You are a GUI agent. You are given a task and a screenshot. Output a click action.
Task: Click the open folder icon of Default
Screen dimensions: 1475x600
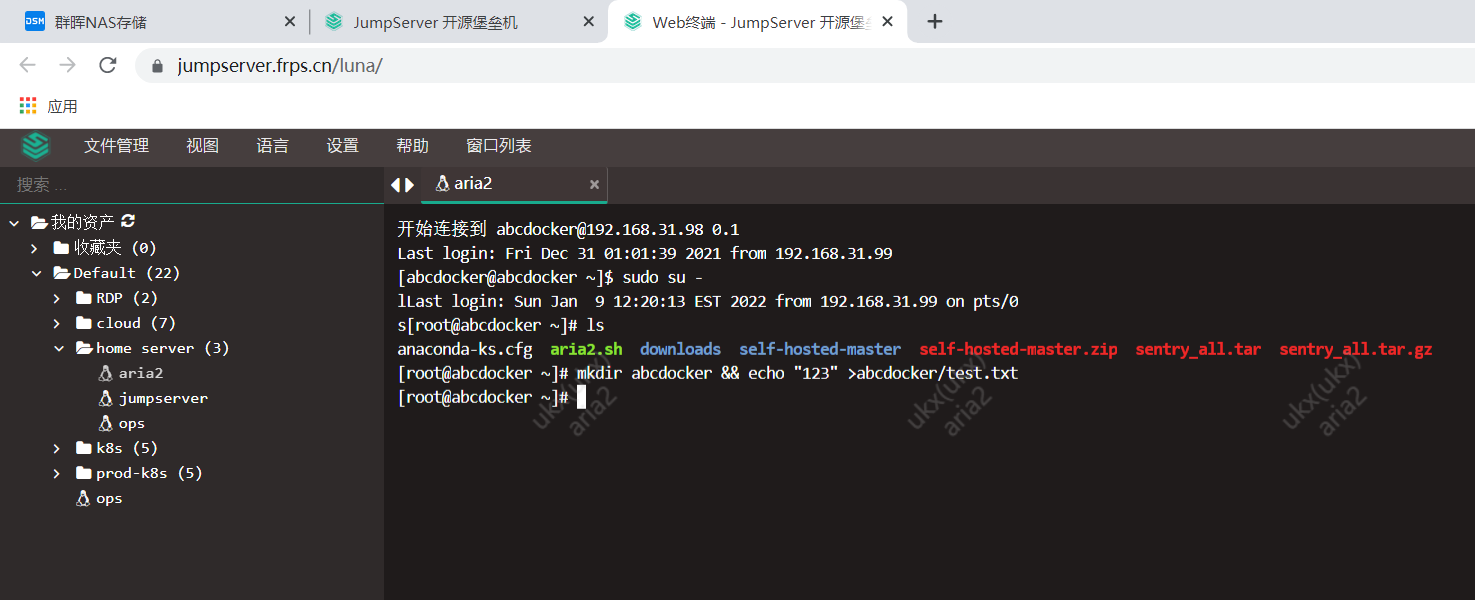62,273
